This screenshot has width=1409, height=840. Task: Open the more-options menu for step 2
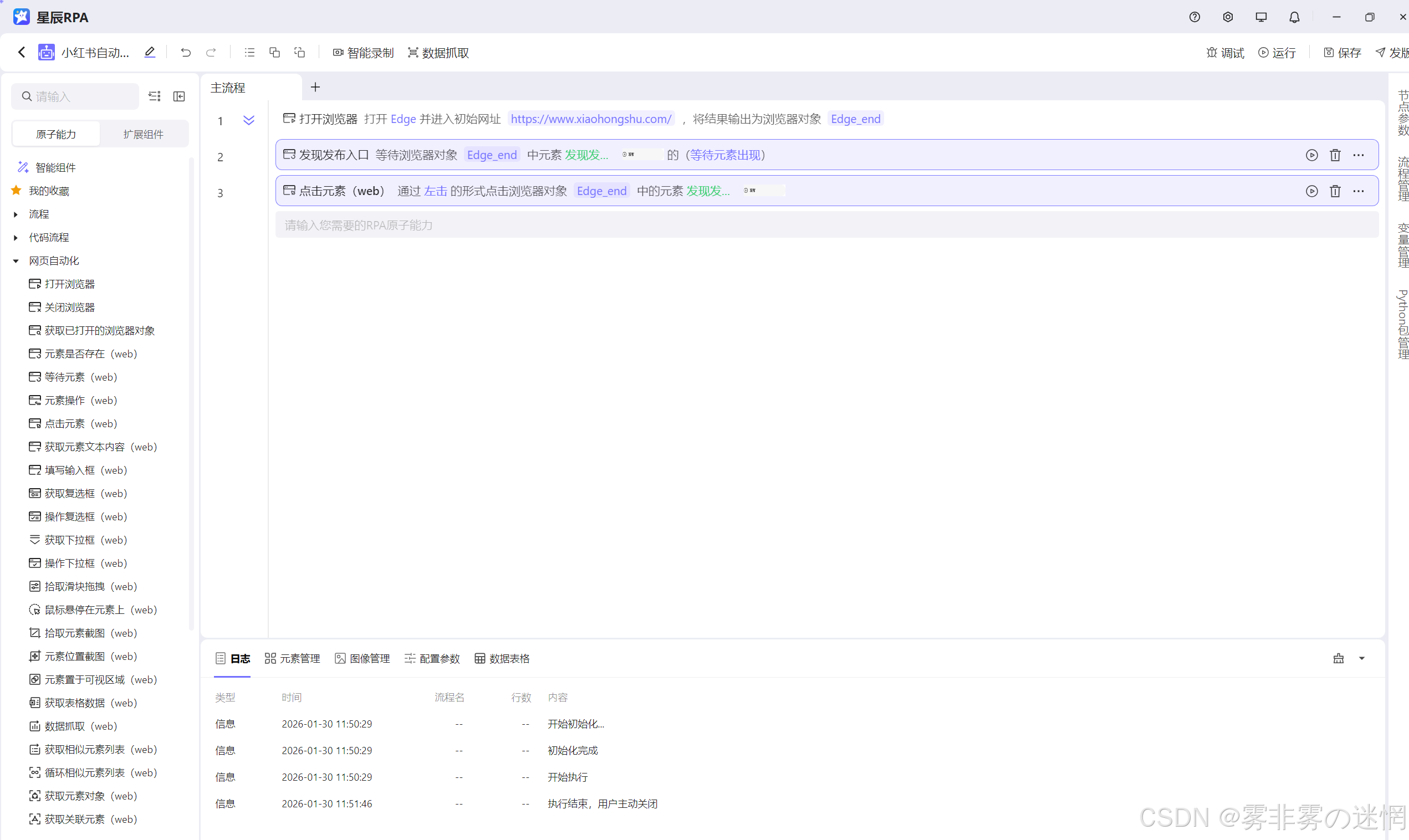click(x=1359, y=155)
